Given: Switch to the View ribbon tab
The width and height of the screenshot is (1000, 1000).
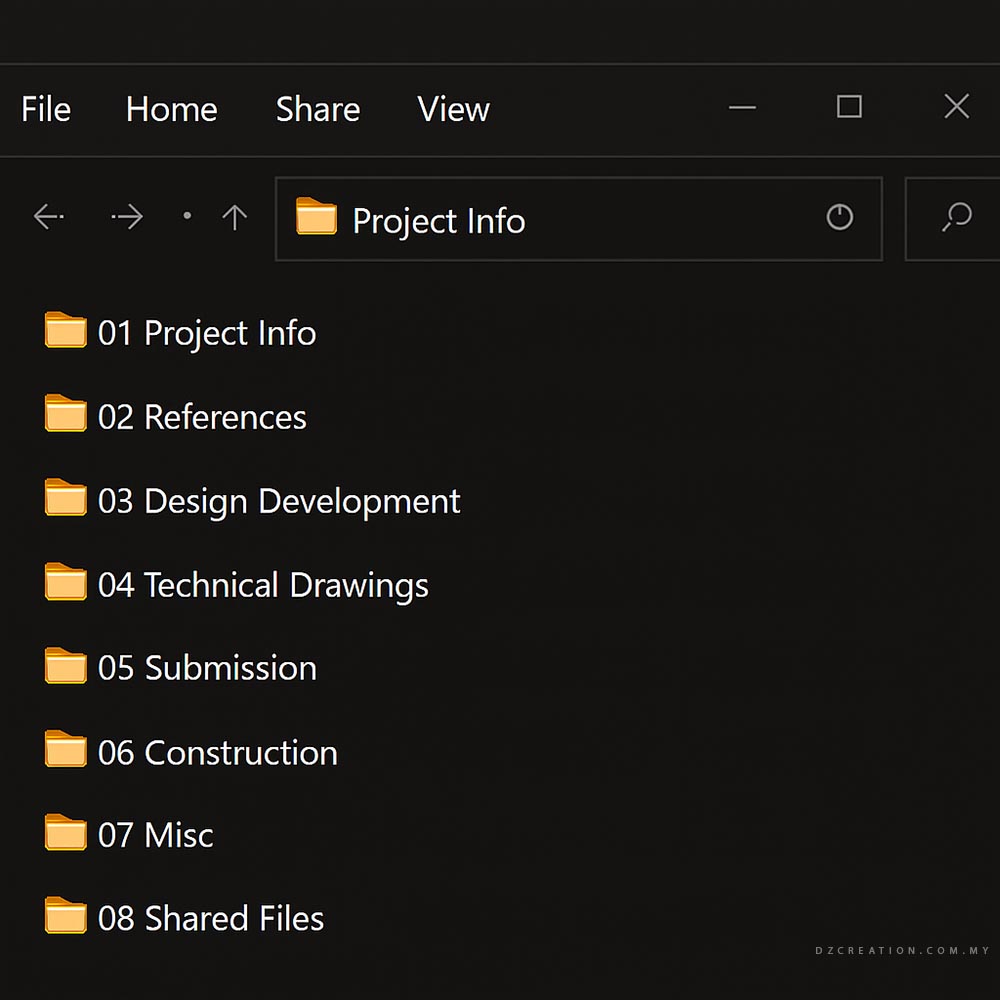Looking at the screenshot, I should click(453, 109).
